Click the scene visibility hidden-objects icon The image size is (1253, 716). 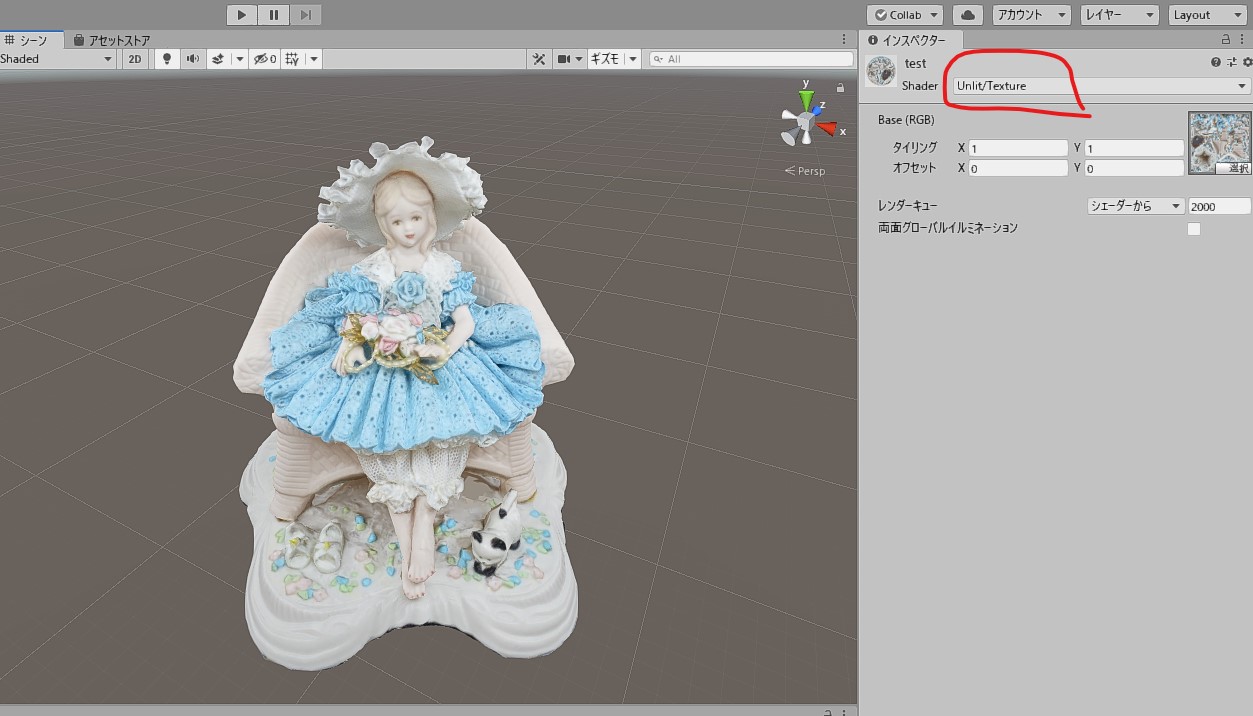262,59
